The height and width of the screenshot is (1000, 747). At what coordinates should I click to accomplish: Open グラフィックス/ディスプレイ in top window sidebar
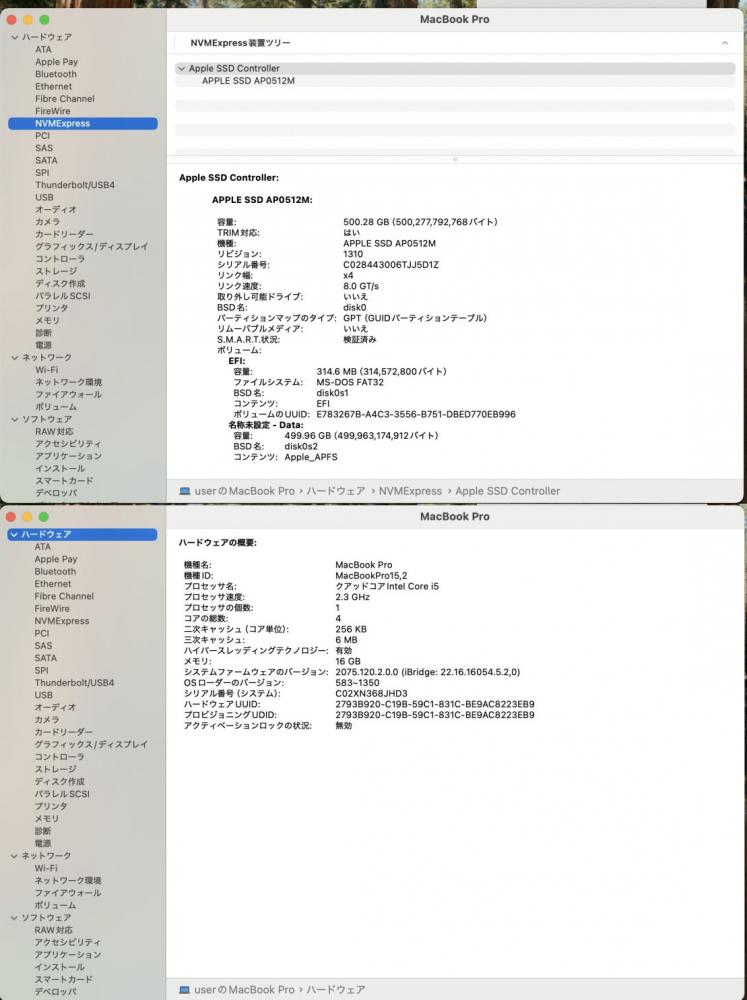(x=92, y=247)
